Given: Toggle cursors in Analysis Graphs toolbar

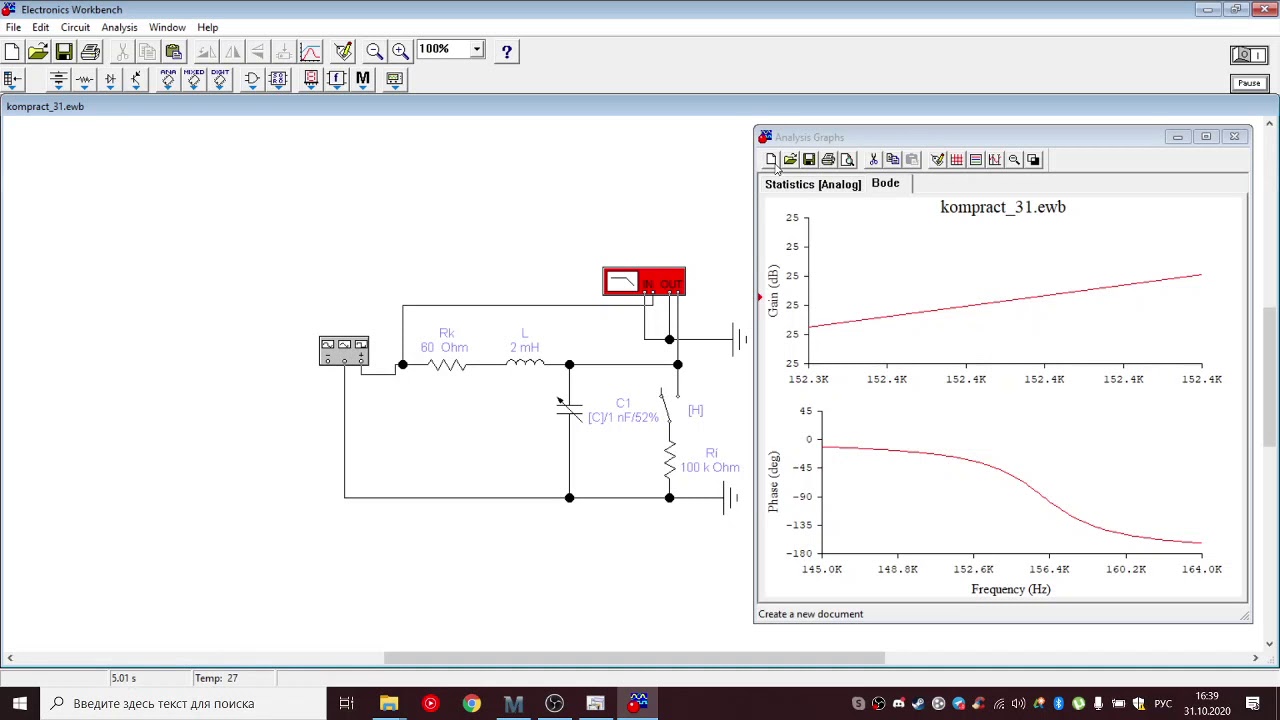Looking at the screenshot, I should (x=994, y=160).
